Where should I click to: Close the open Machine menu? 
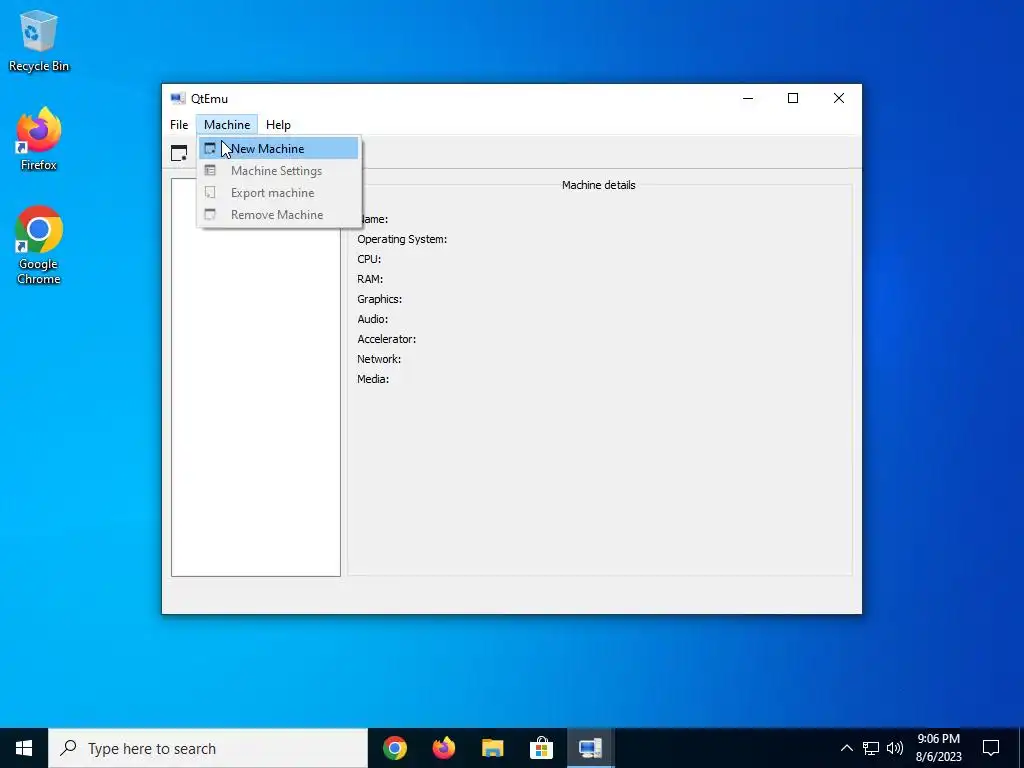[227, 125]
